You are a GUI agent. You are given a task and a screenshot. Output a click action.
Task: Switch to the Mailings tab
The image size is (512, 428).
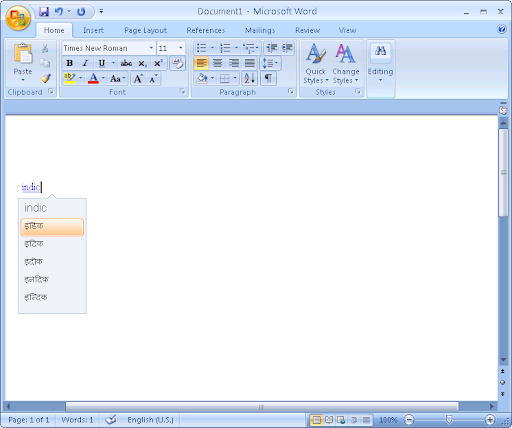[260, 30]
